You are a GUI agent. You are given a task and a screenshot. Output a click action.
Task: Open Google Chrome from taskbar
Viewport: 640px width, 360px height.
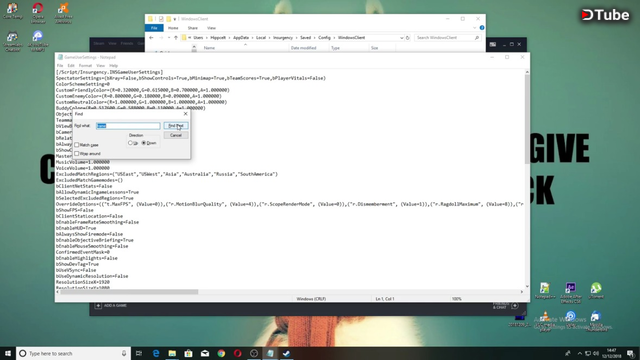tap(221, 353)
